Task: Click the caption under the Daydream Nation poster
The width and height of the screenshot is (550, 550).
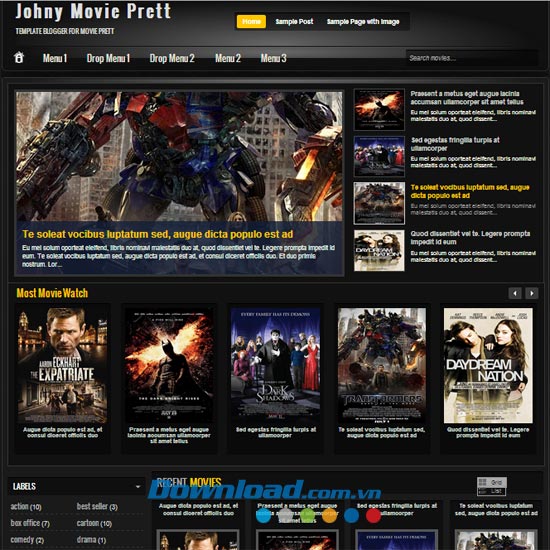Action: pos(488,432)
